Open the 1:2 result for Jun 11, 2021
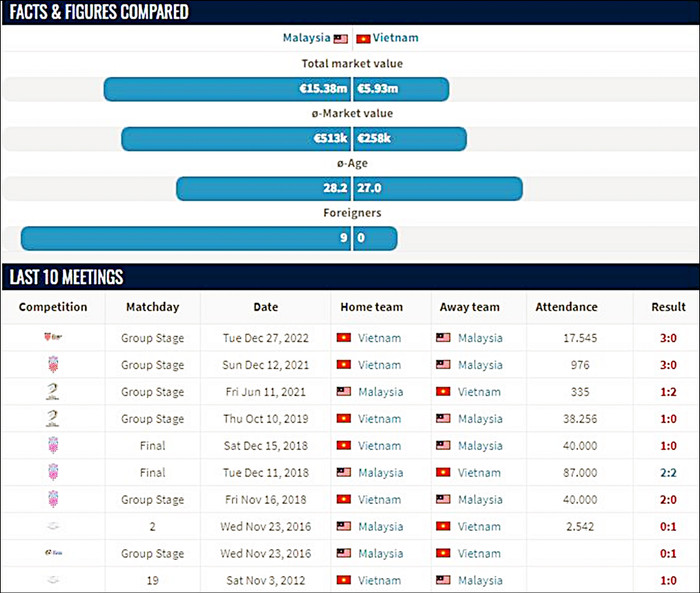The image size is (700, 593). [x=668, y=392]
